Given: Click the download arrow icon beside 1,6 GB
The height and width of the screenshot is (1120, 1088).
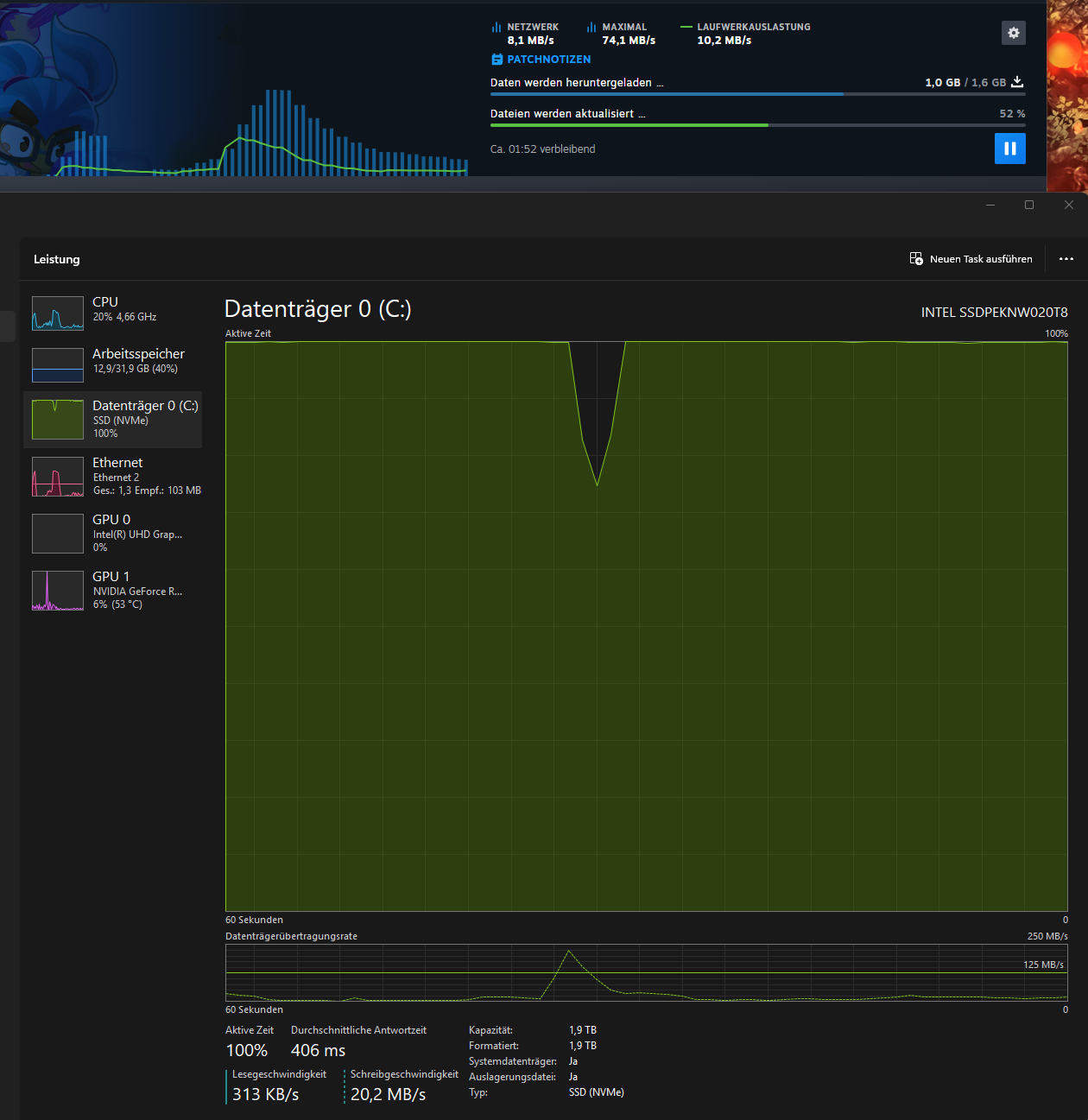Looking at the screenshot, I should (1017, 82).
